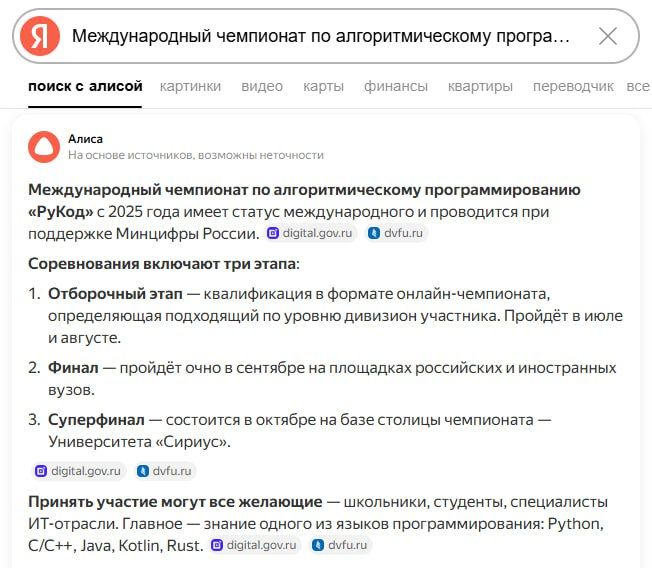Screen dimensions: 652x568
Task: Select the квартиры tab
Action: point(480,86)
